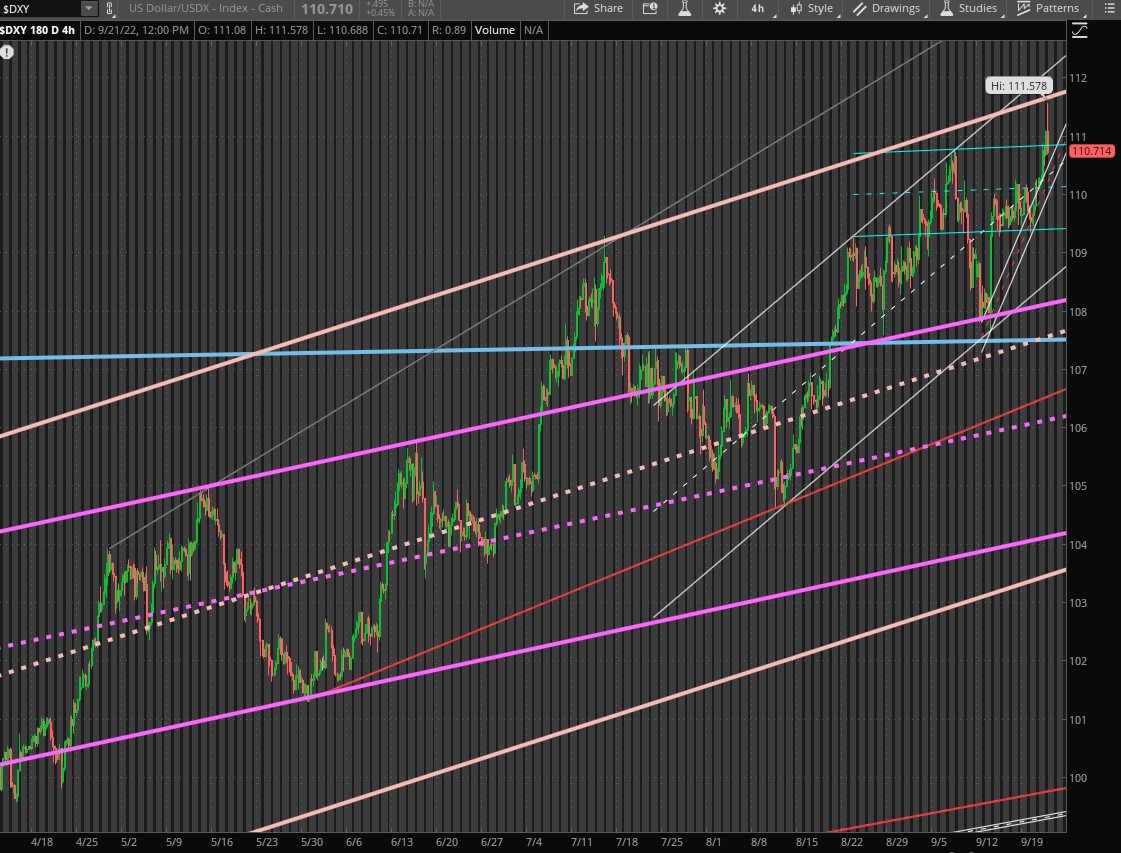Click the 7/11 date axis label
Image resolution: width=1121 pixels, height=853 pixels.
582,842
